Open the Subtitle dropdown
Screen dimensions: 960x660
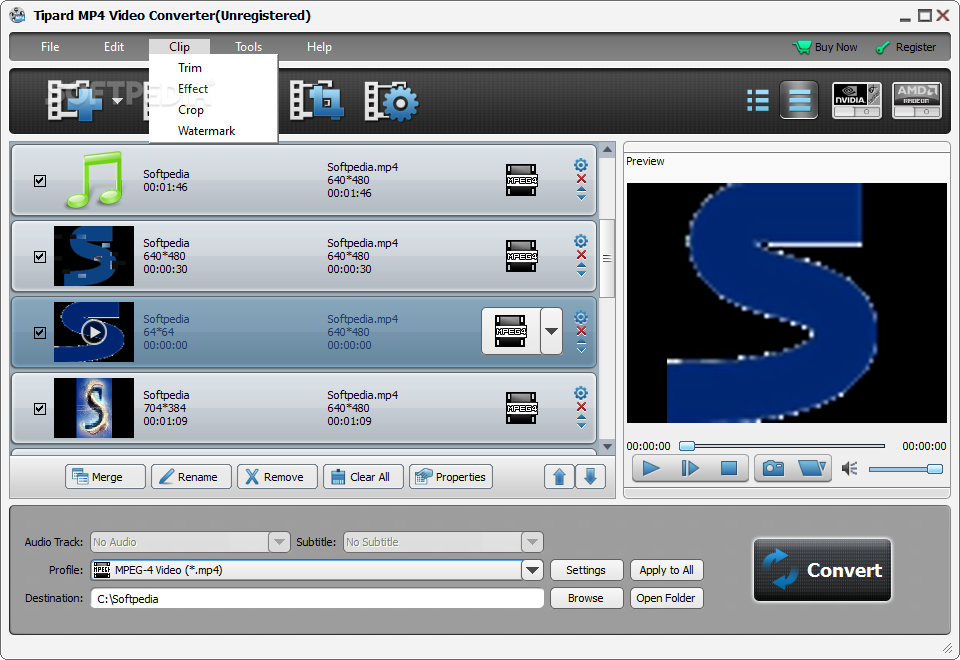pyautogui.click(x=532, y=542)
